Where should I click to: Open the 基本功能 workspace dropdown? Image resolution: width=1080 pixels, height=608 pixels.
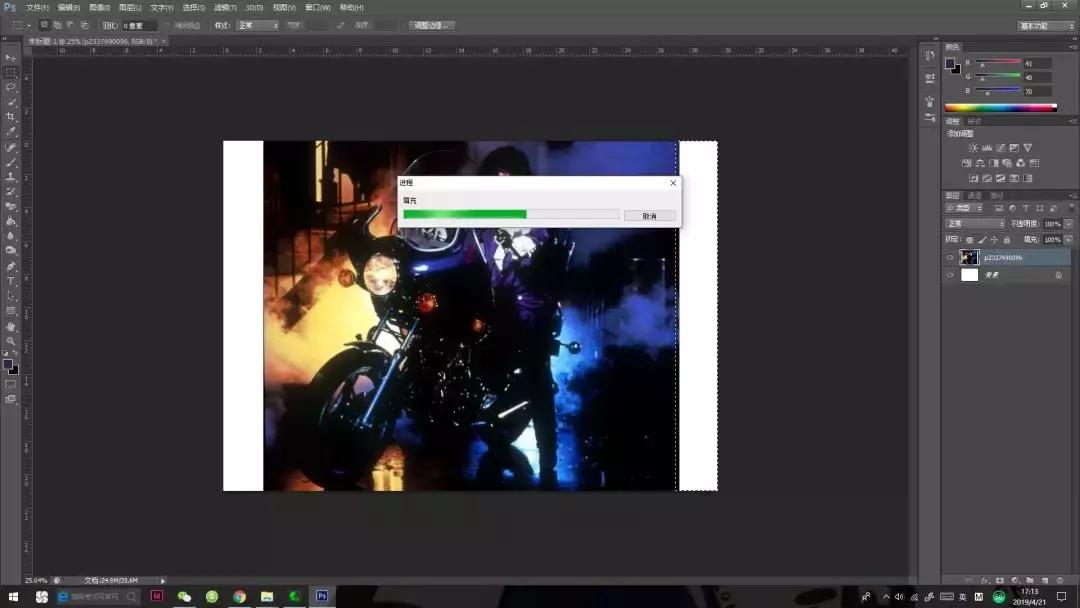(x=1046, y=25)
